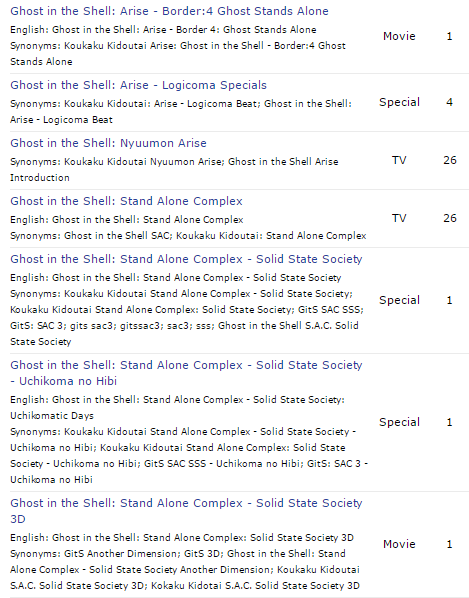469x598 pixels.
Task: Open Ghost in the Shell: Stand Alone Complex
Action: click(126, 201)
